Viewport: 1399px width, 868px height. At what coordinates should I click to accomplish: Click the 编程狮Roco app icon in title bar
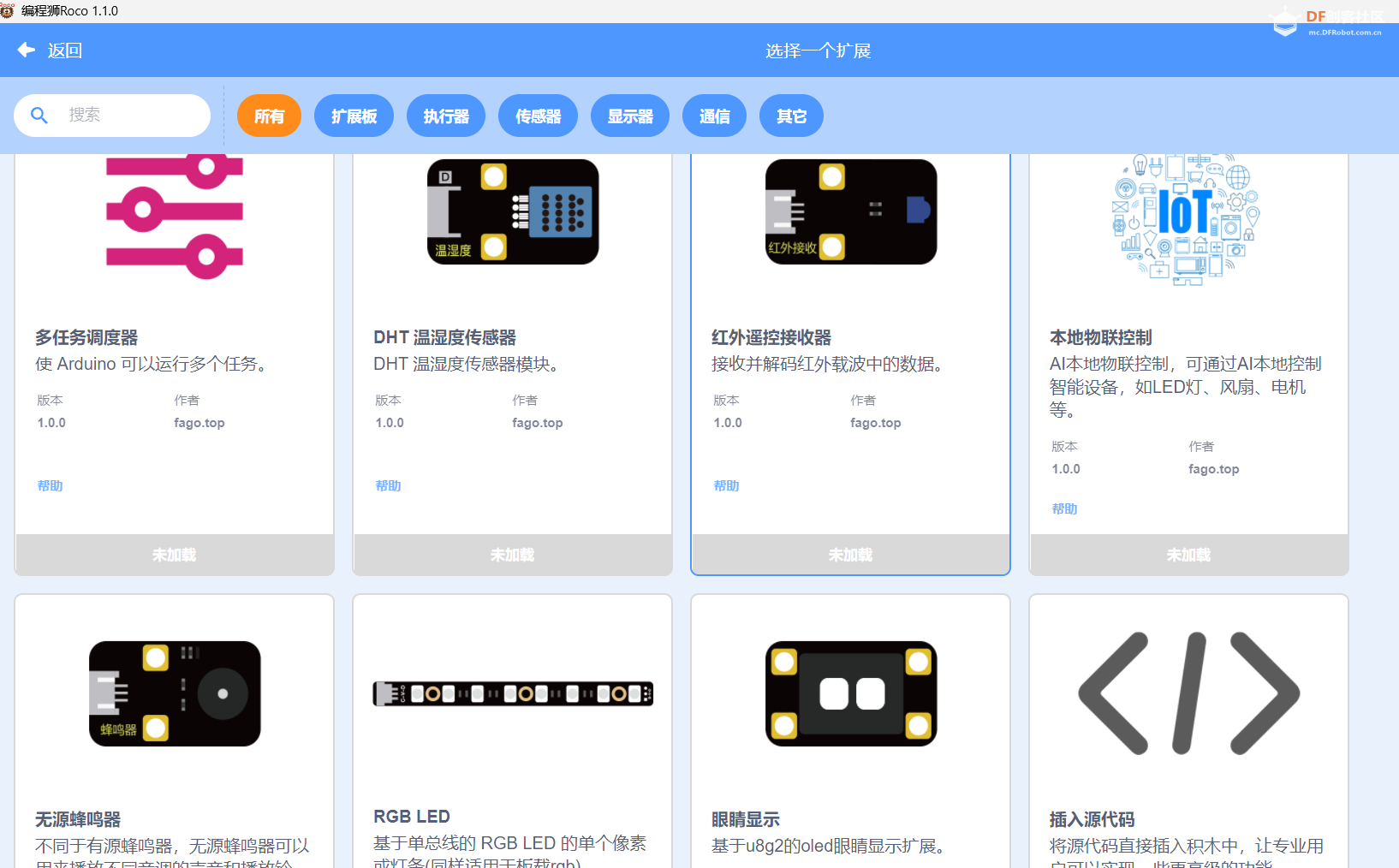pos(8,11)
